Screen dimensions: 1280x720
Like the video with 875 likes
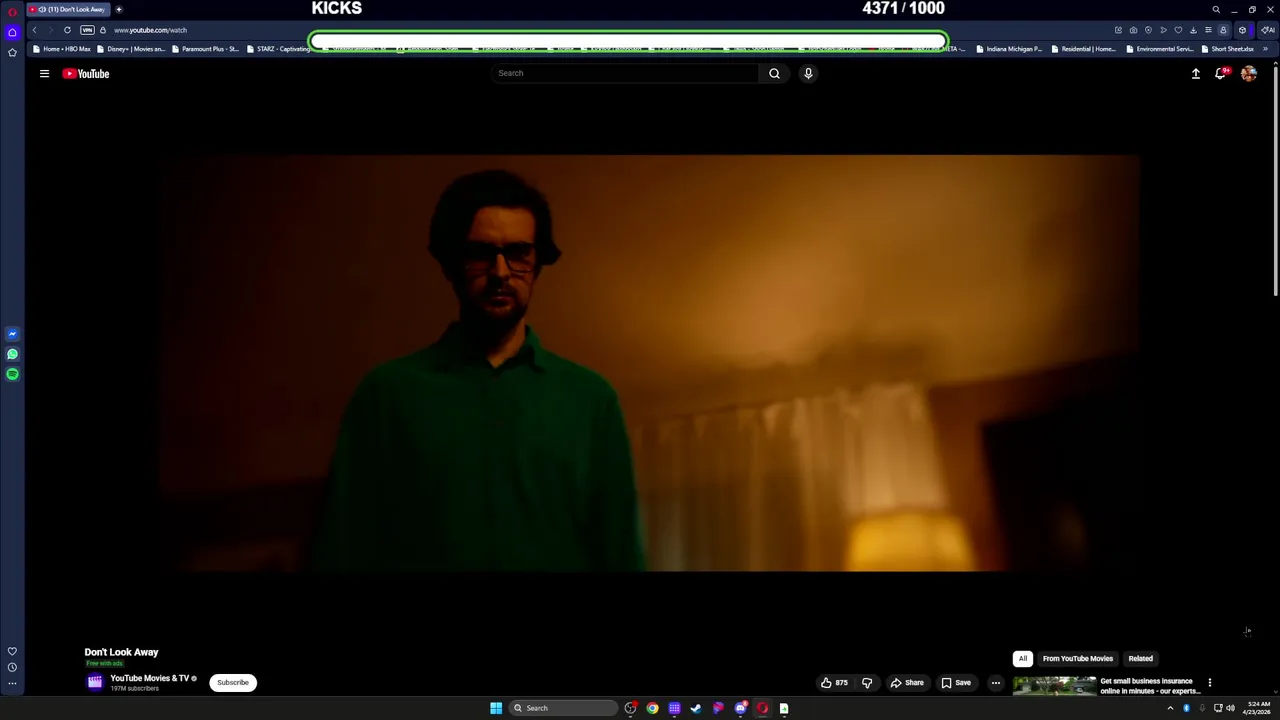835,683
